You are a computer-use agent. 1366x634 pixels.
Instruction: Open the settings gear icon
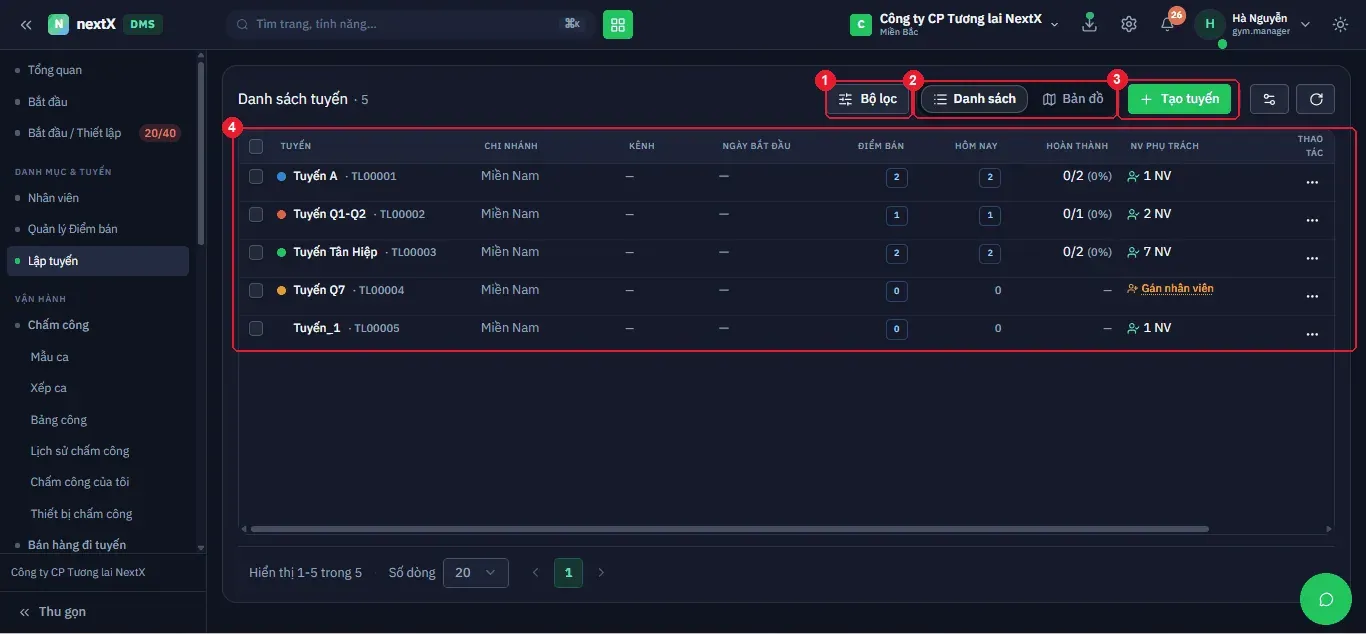[1129, 24]
